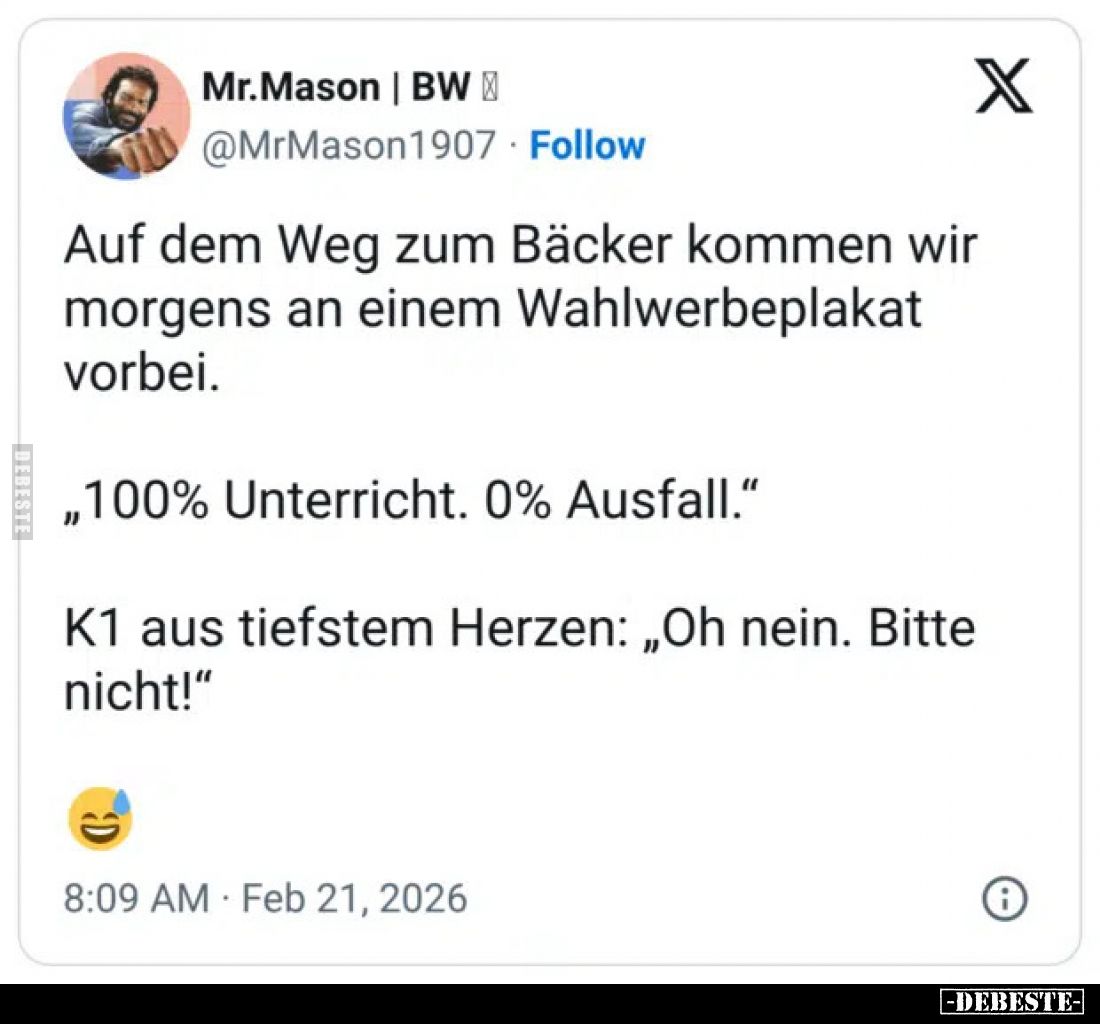
Task: Click the word Bäcker in the first line
Action: [x=592, y=245]
